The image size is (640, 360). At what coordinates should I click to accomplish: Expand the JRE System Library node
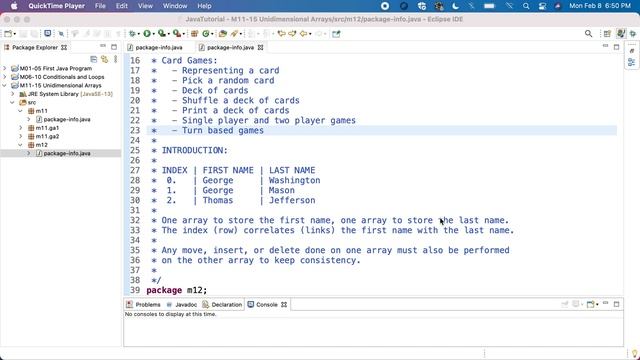13,94
